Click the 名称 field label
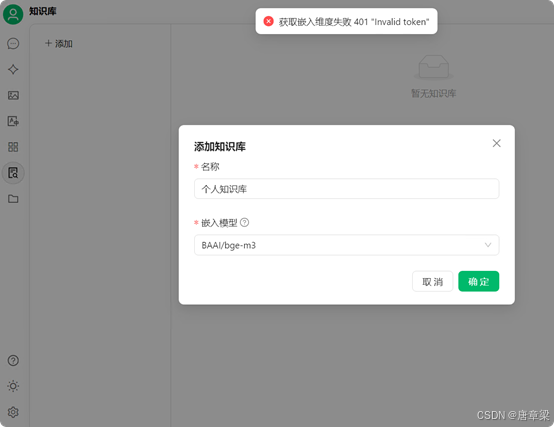 tap(210, 166)
